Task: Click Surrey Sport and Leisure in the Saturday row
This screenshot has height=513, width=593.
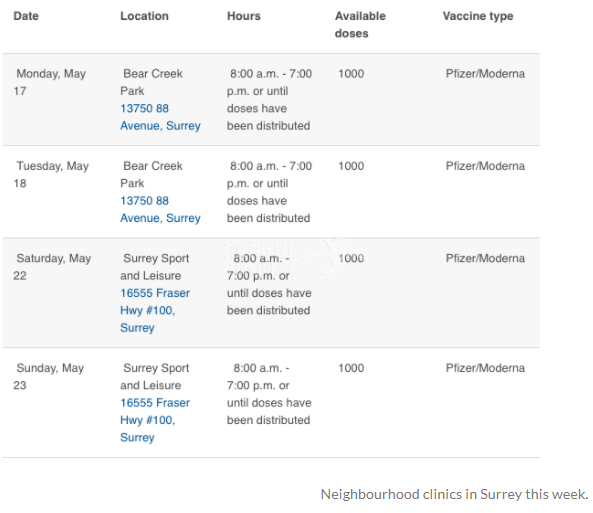Action: (155, 267)
